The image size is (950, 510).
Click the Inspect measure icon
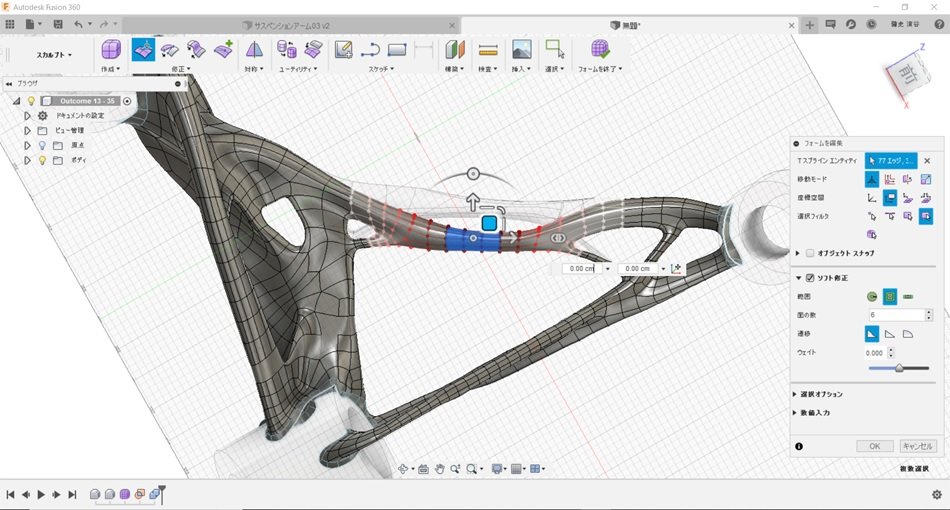[x=488, y=49]
